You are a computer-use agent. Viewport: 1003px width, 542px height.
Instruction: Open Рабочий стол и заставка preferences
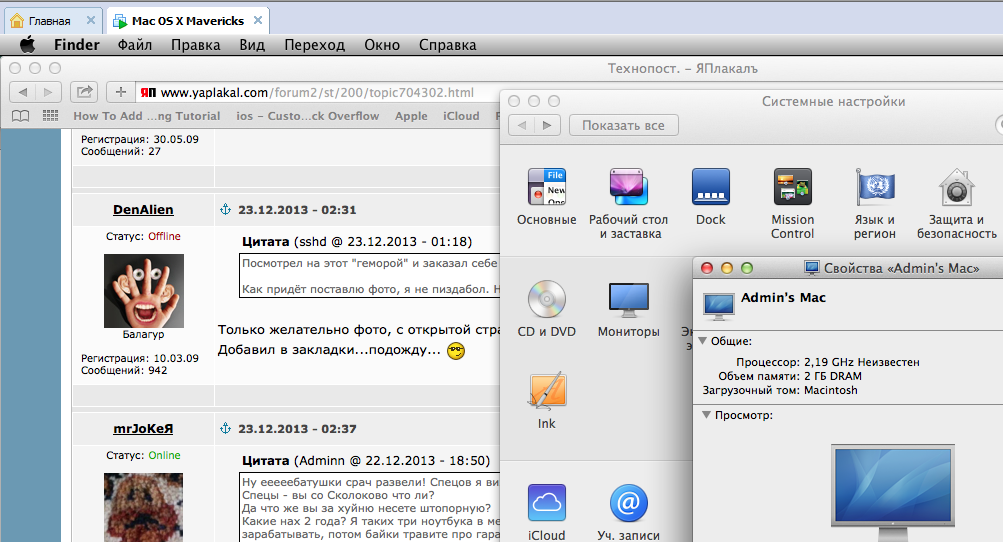(629, 203)
